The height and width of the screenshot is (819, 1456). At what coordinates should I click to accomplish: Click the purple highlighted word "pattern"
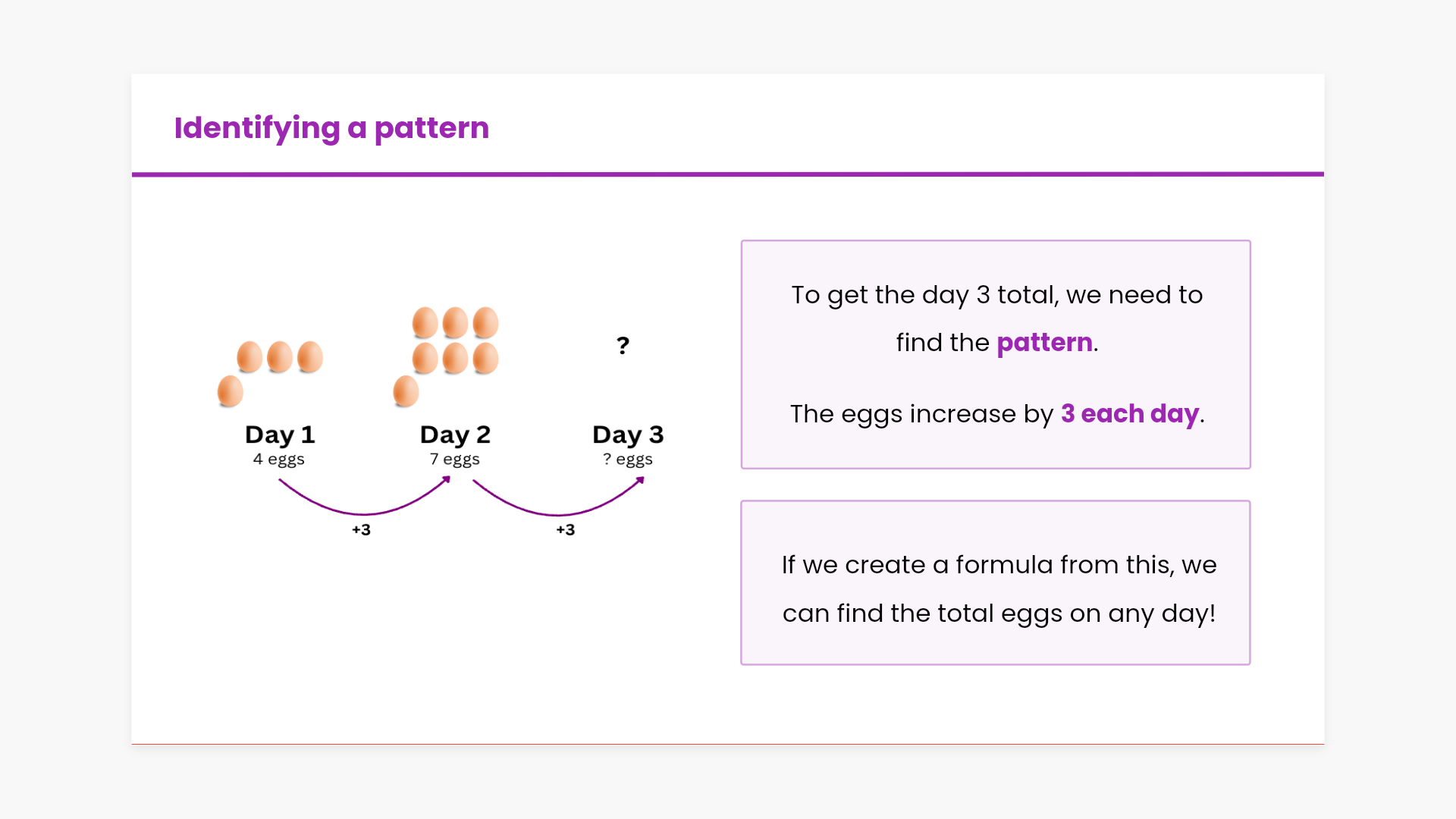(1044, 343)
